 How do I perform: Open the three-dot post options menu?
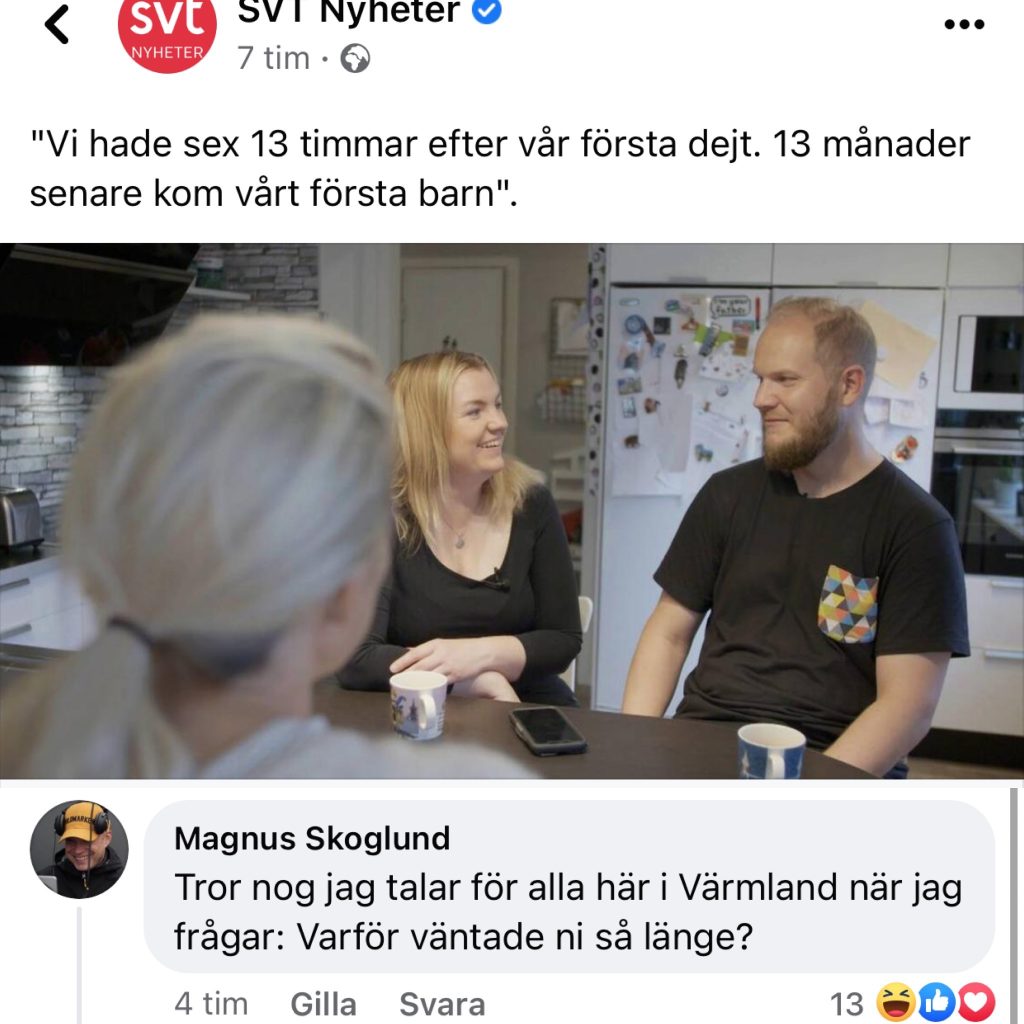(964, 24)
